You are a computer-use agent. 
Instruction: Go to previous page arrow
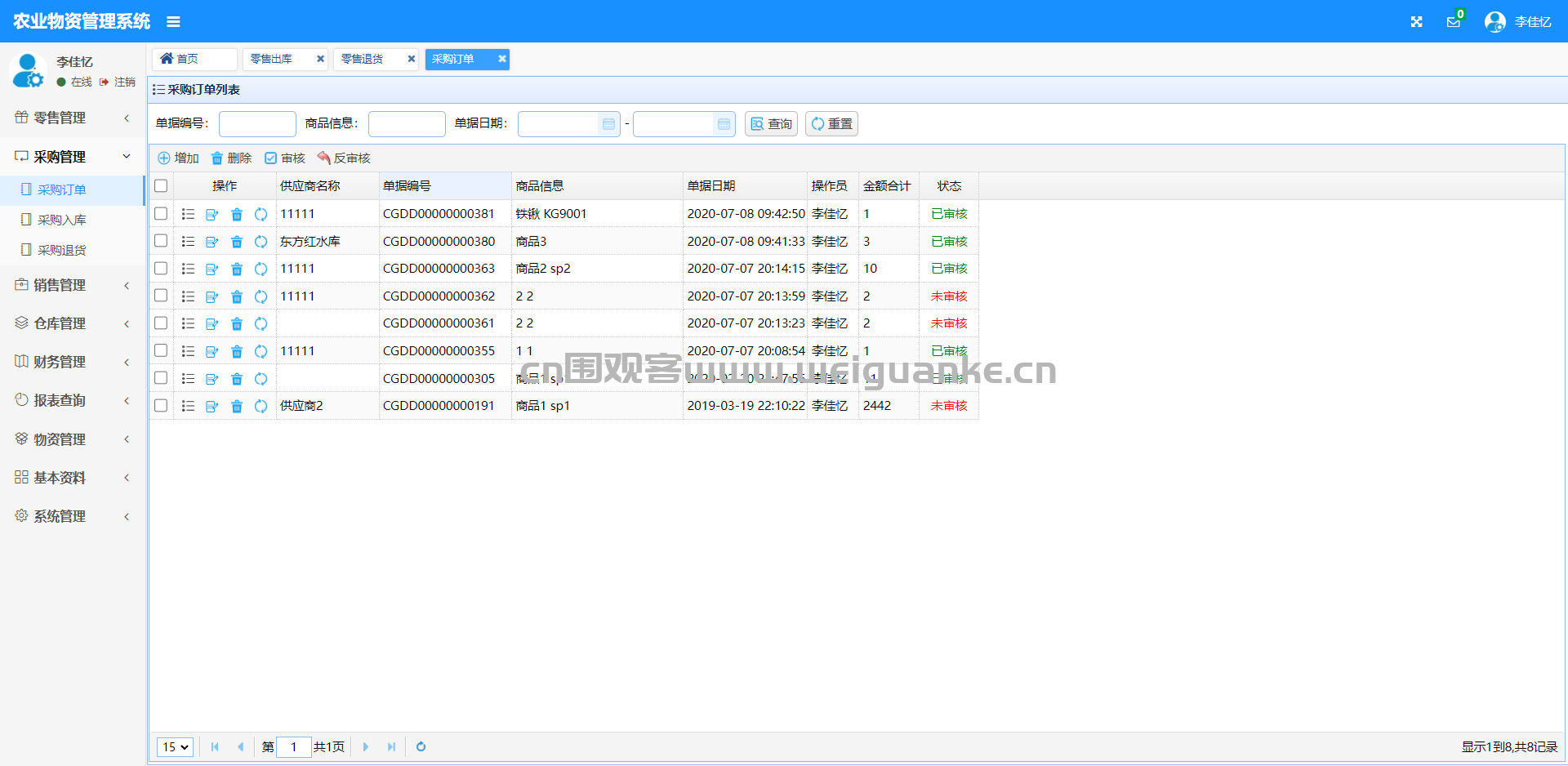240,746
